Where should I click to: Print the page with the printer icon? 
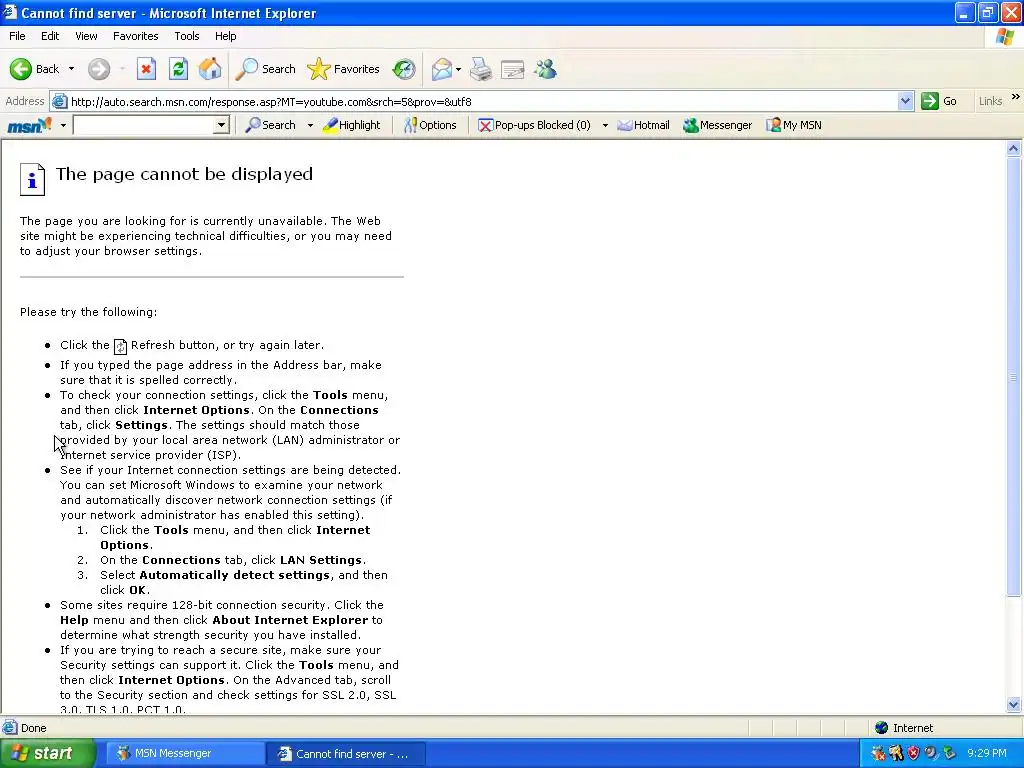pyautogui.click(x=481, y=69)
